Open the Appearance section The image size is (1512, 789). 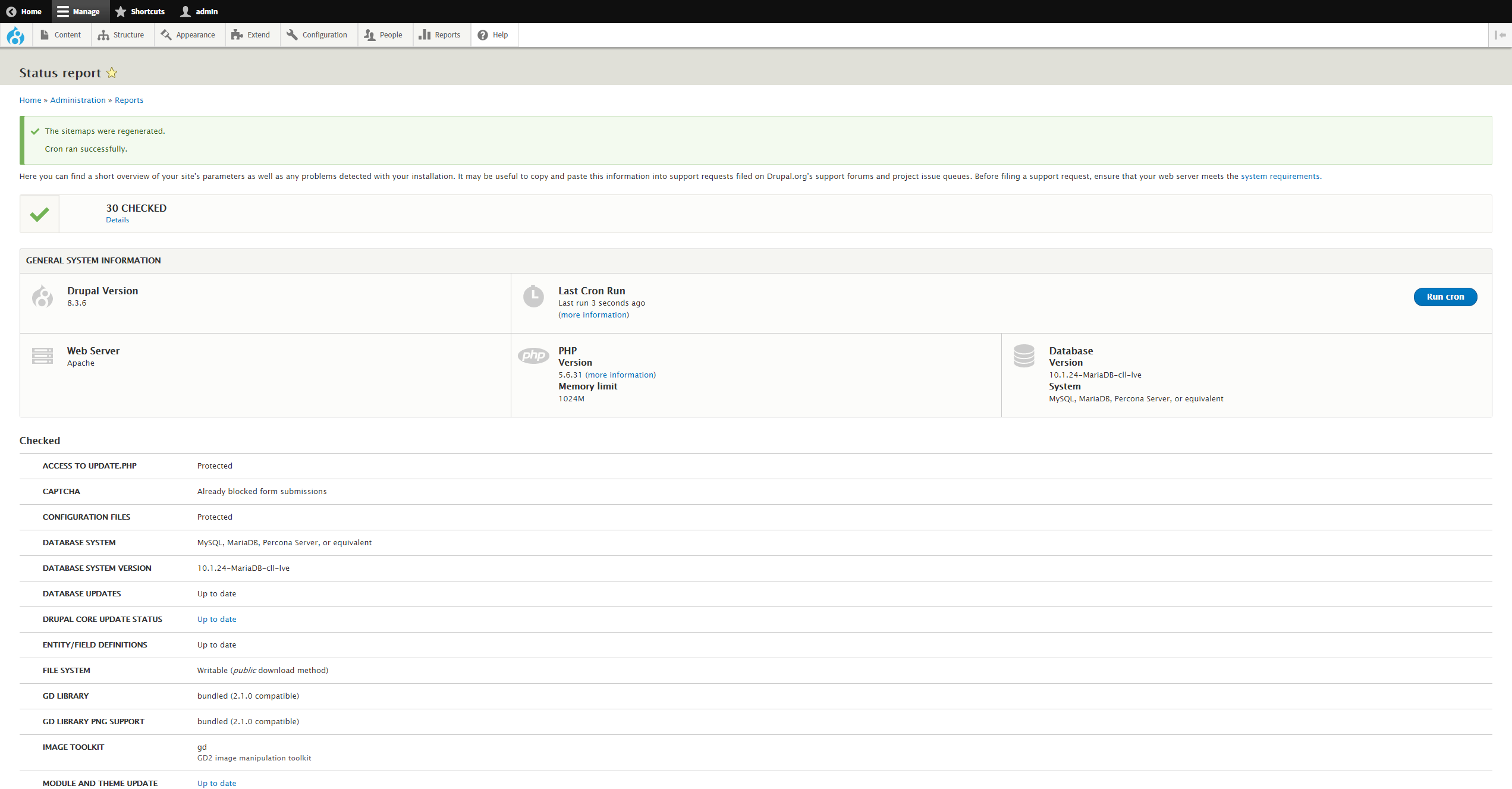(188, 35)
